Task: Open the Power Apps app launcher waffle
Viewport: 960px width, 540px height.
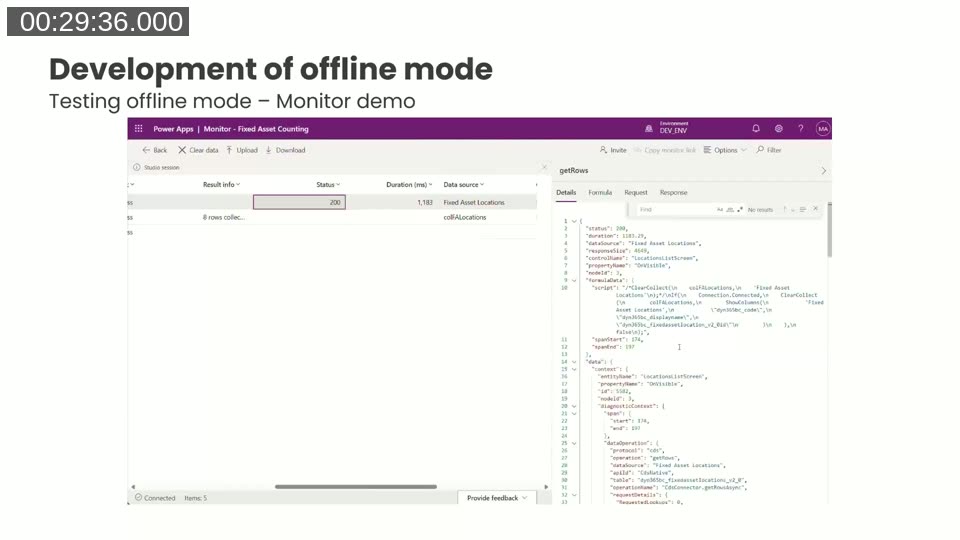Action: pos(138,129)
